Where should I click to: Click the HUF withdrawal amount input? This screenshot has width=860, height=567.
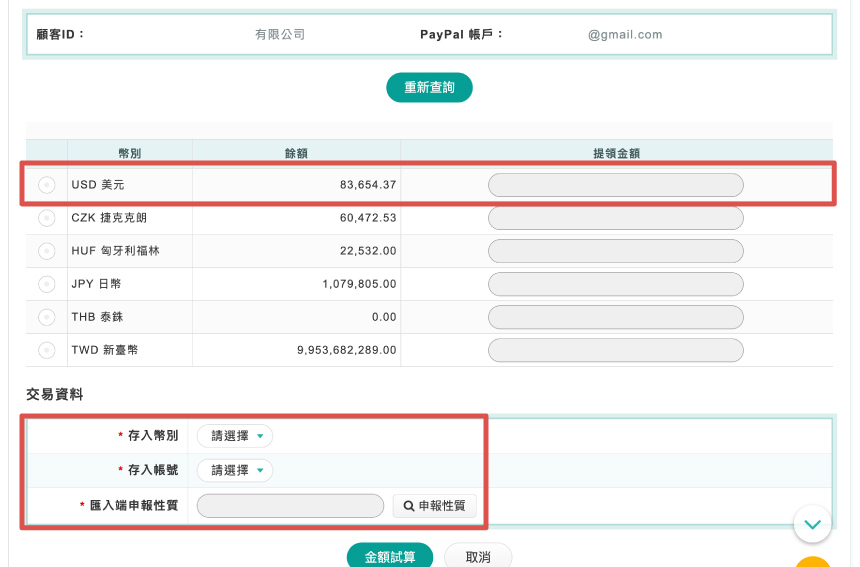615,251
